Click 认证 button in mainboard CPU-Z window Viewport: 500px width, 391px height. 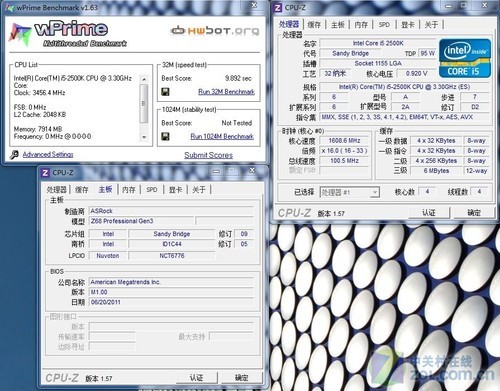click(x=196, y=377)
